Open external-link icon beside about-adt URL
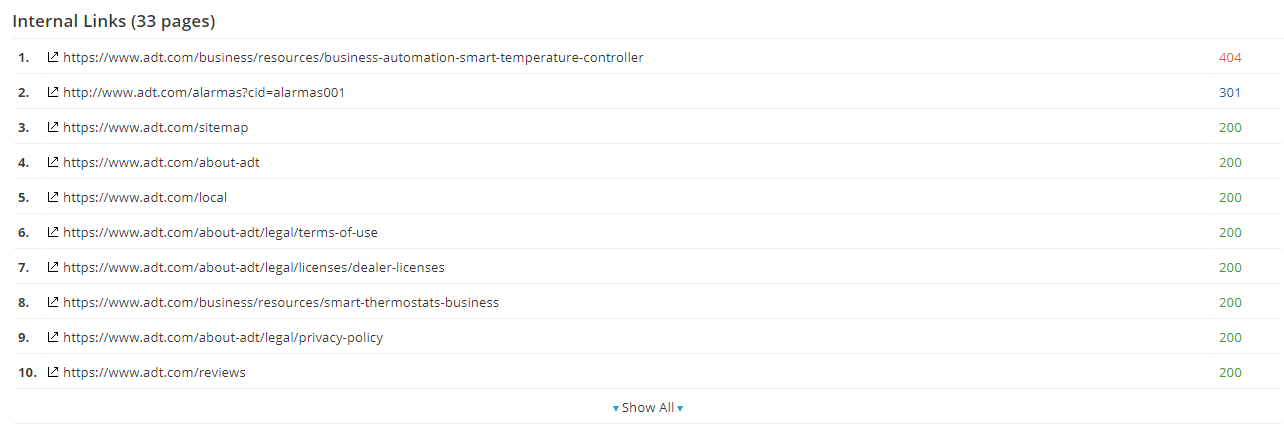 [53, 163]
